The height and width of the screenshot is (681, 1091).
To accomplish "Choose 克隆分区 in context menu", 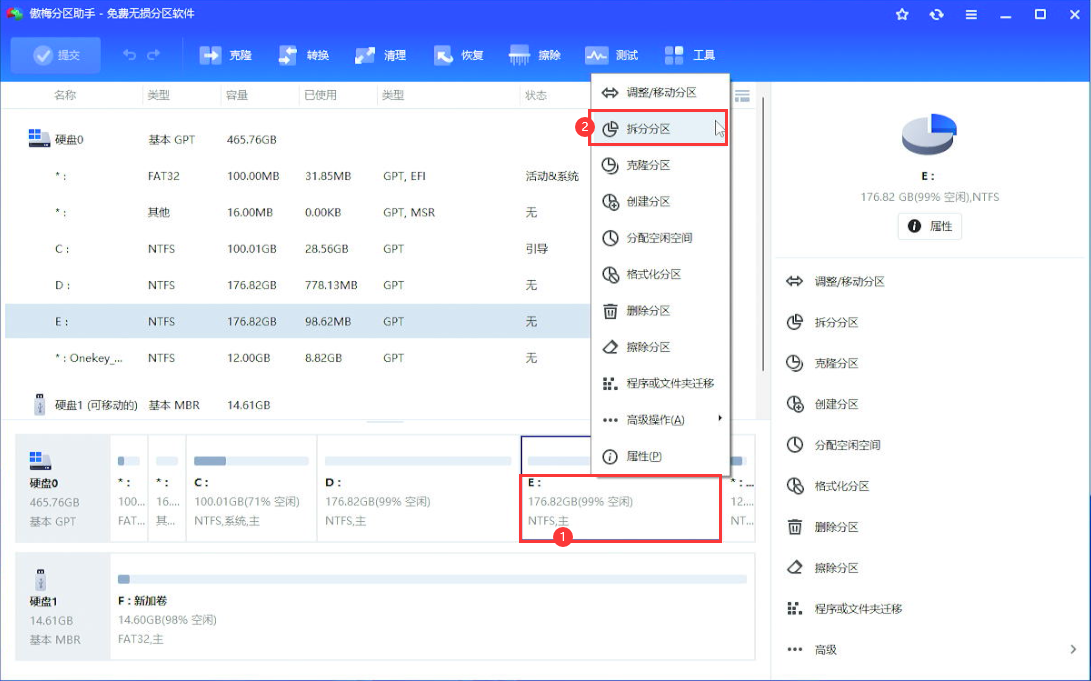I will tap(660, 165).
